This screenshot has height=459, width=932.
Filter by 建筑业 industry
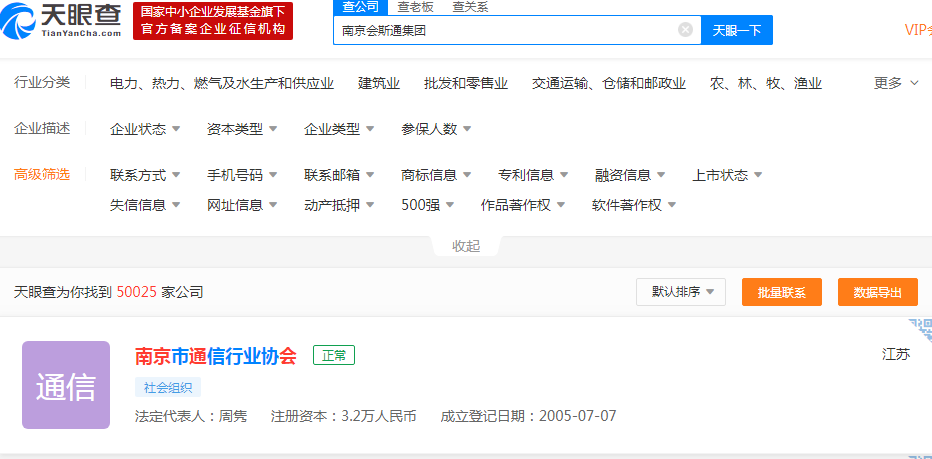click(x=379, y=83)
